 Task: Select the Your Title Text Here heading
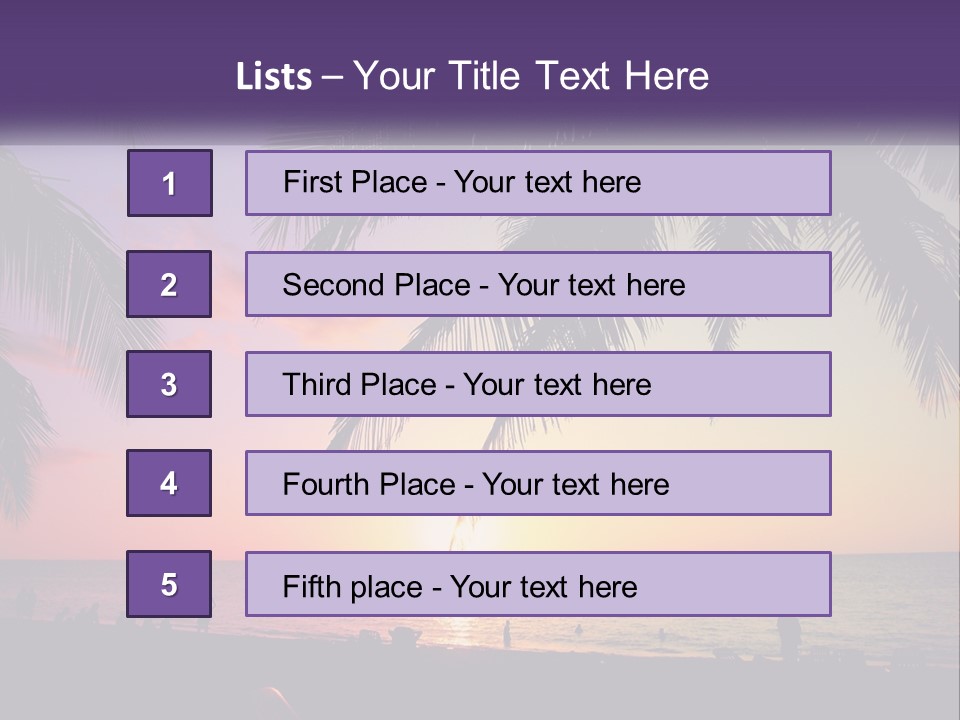[x=531, y=77]
